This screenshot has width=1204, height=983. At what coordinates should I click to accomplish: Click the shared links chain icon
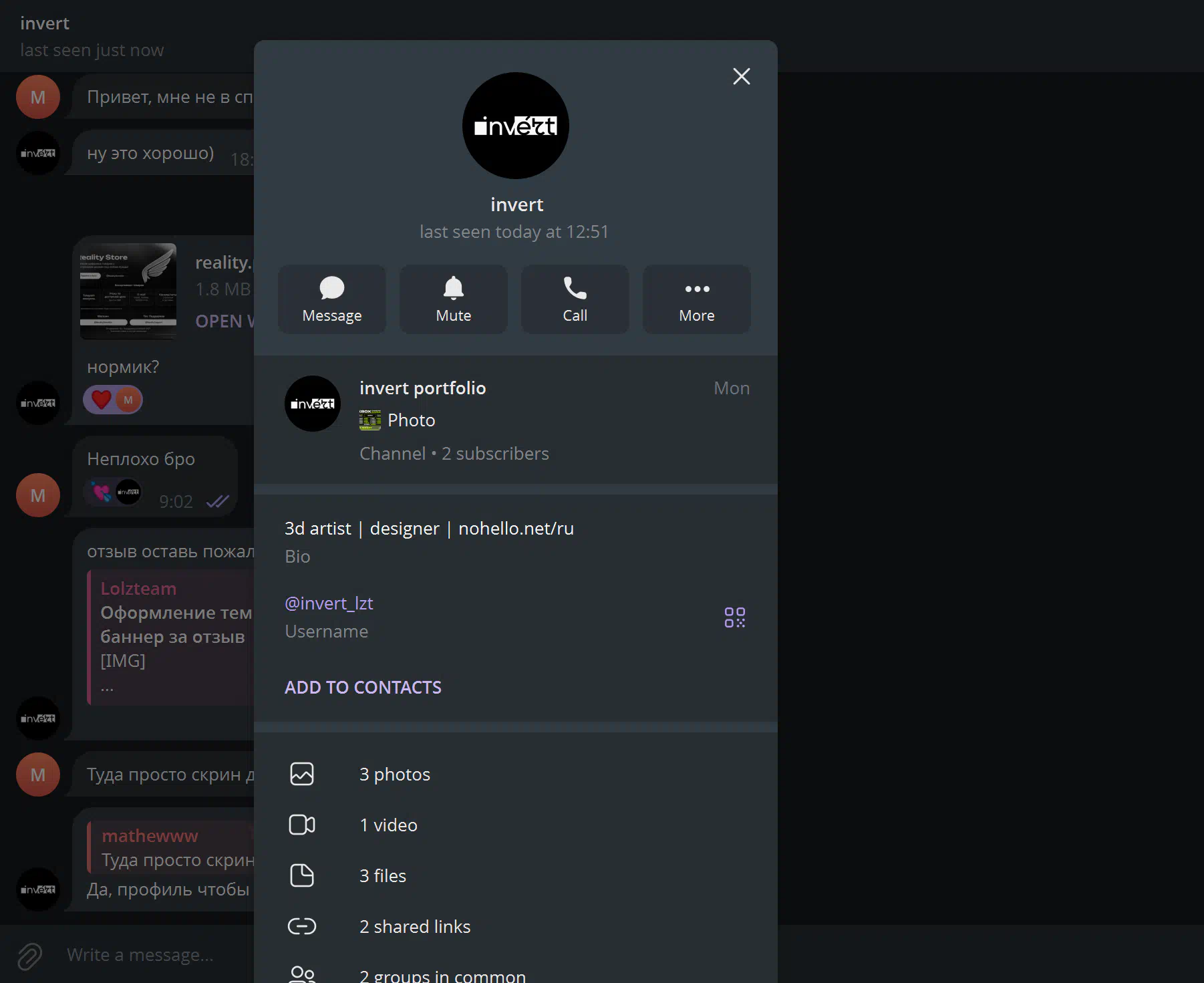pos(302,926)
